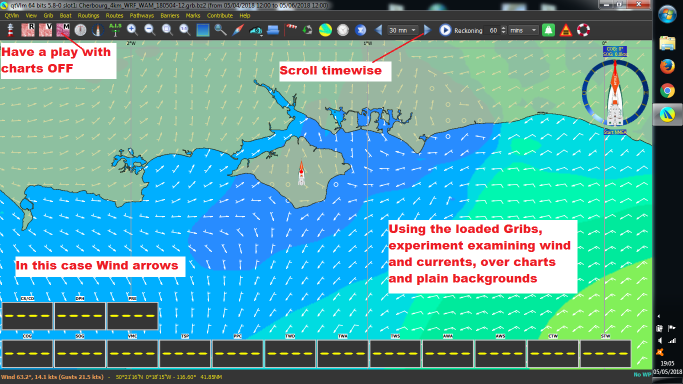The height and width of the screenshot is (384, 683).
Task: Expand the cloud download icon dropdown arrow
Action: 261,34
